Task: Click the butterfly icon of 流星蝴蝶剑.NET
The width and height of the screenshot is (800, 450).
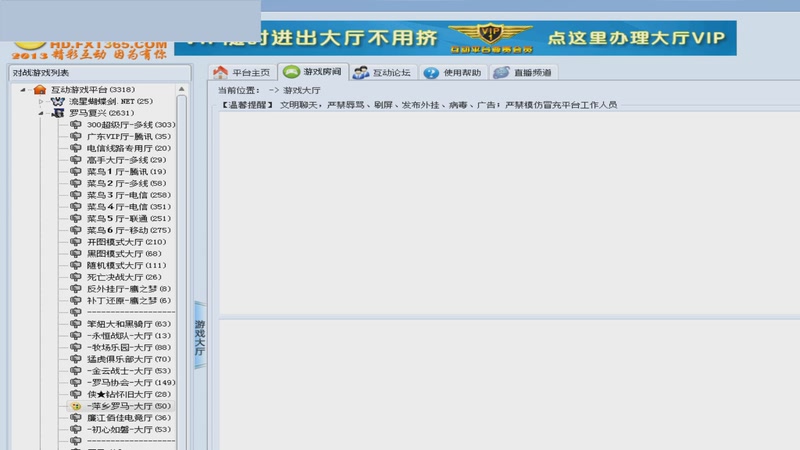Action: [x=58, y=102]
